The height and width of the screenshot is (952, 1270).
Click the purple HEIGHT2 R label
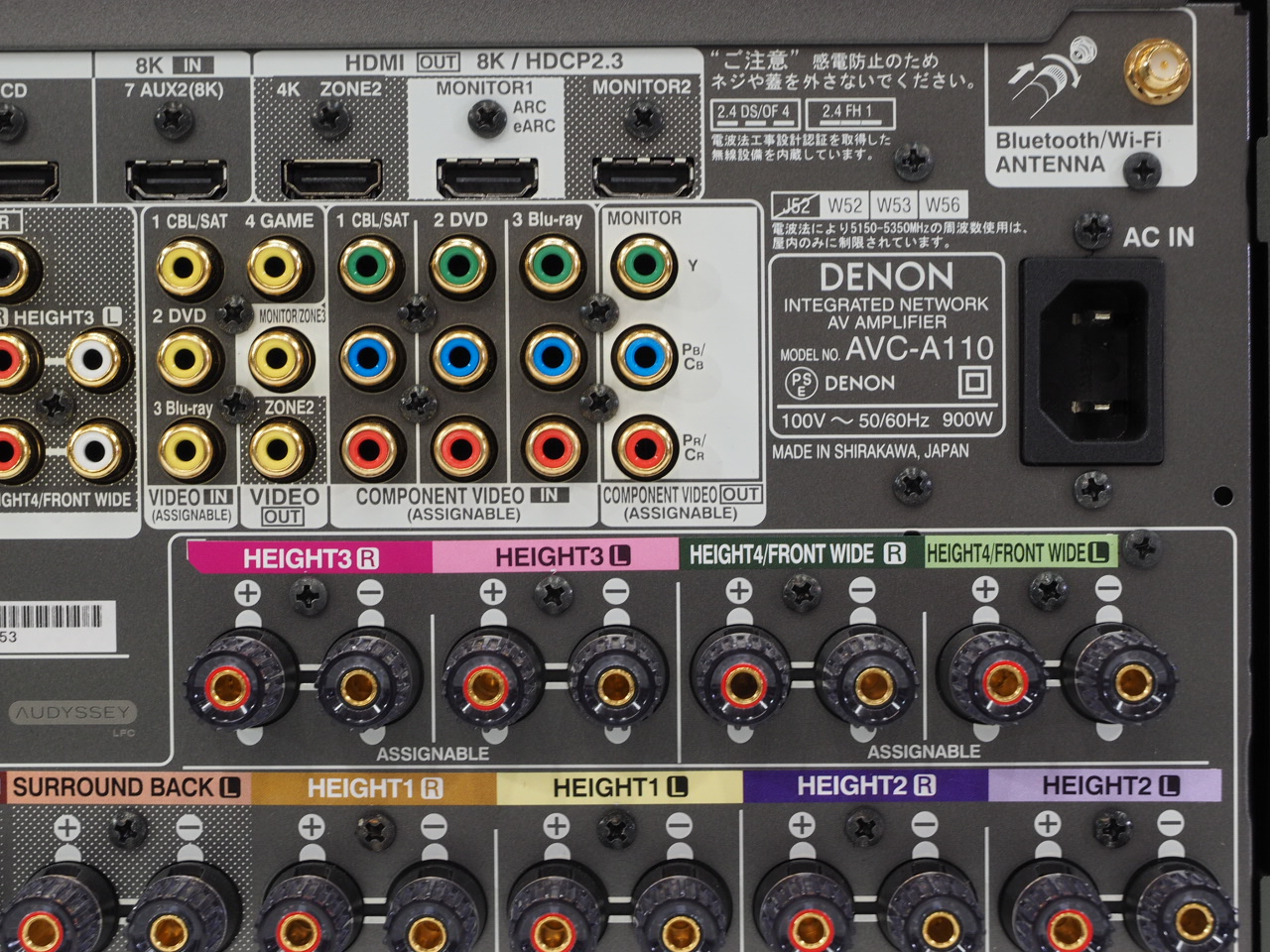866,785
